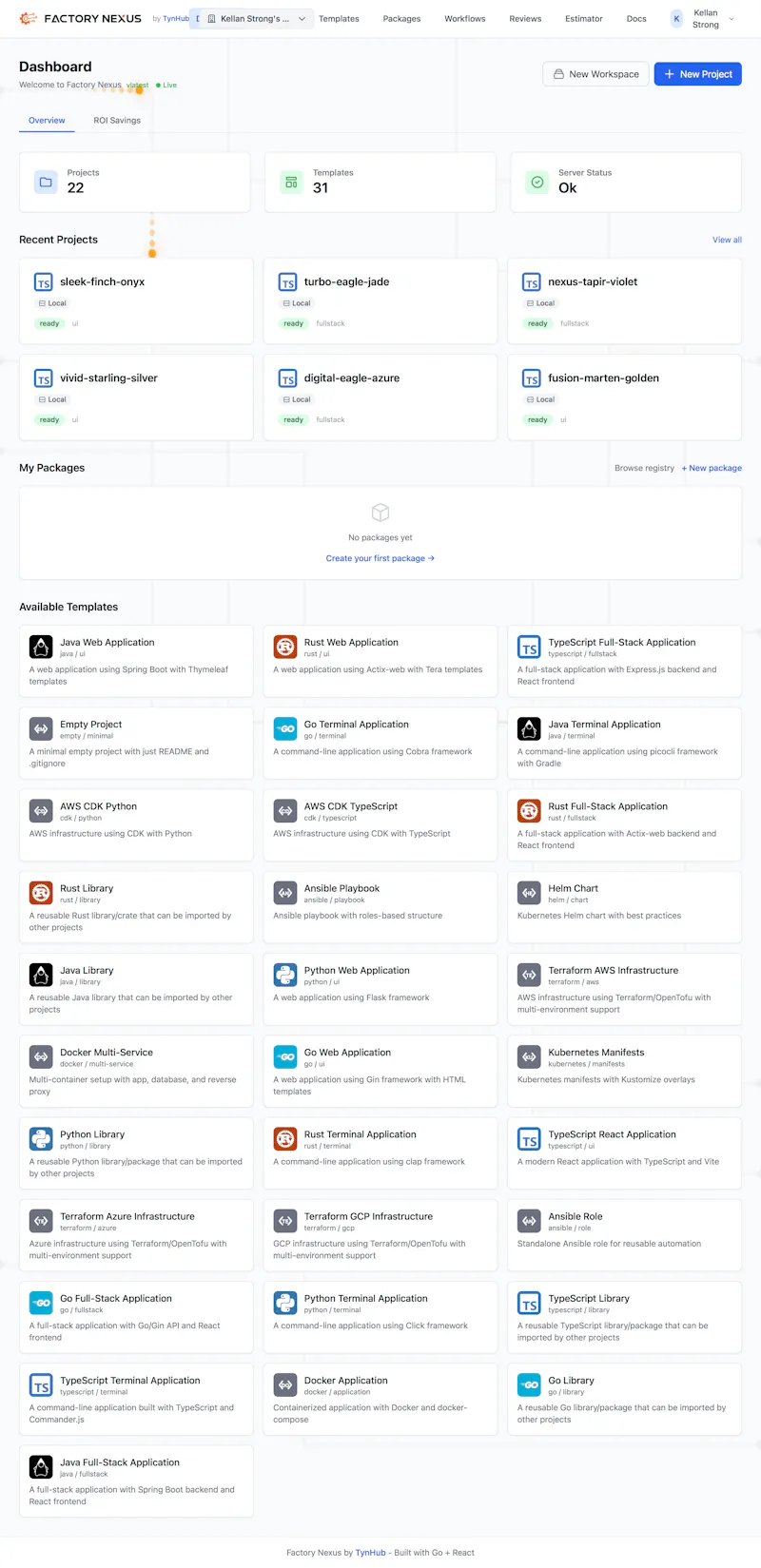
Task: Select the TypeScript Library template title
Action: point(589,1299)
